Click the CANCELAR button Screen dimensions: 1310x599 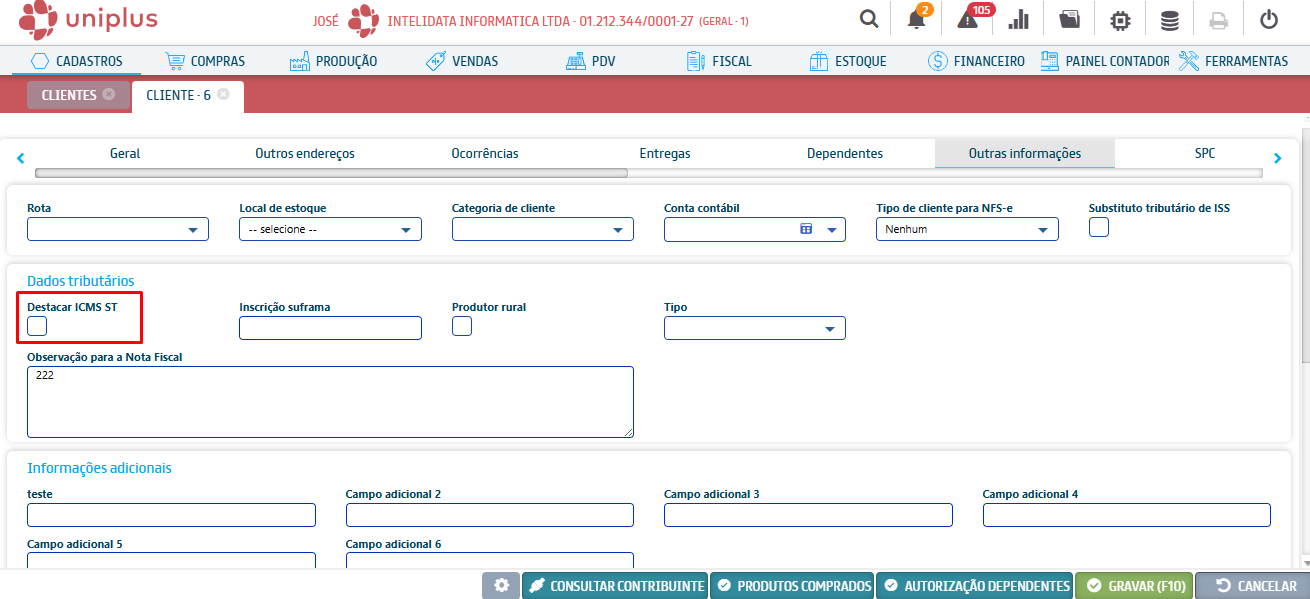(x=1253, y=586)
